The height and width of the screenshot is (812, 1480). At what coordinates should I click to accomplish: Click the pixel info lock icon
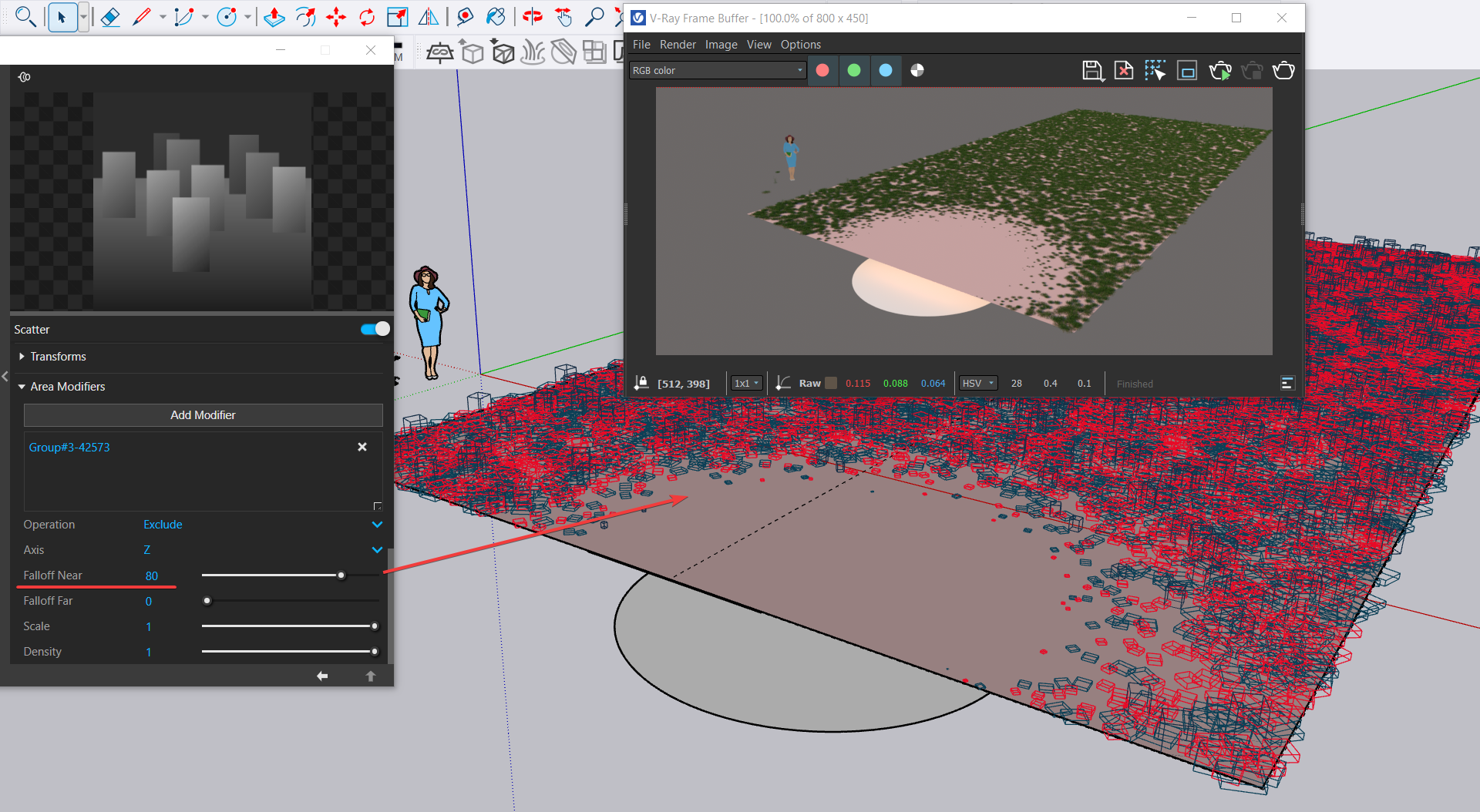pos(641,383)
